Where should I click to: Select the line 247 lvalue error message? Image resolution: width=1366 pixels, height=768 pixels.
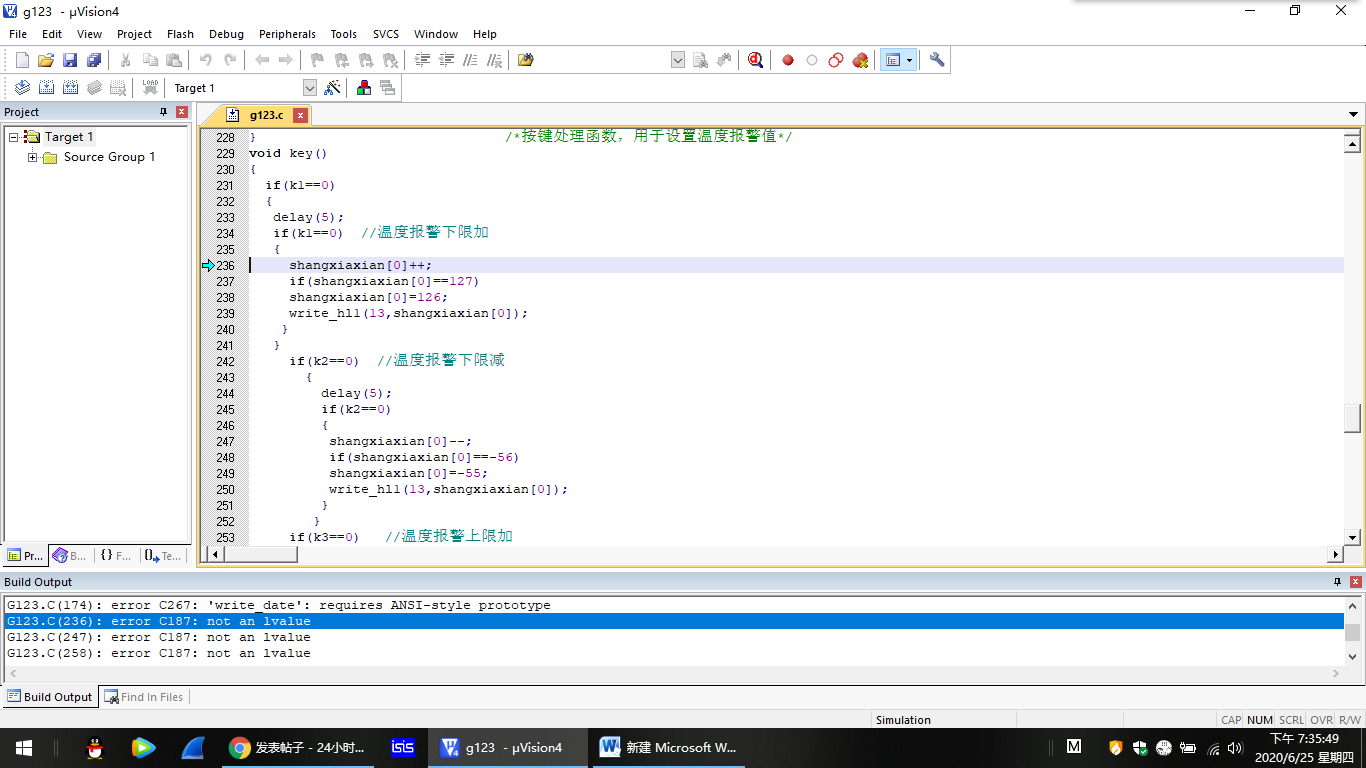159,637
